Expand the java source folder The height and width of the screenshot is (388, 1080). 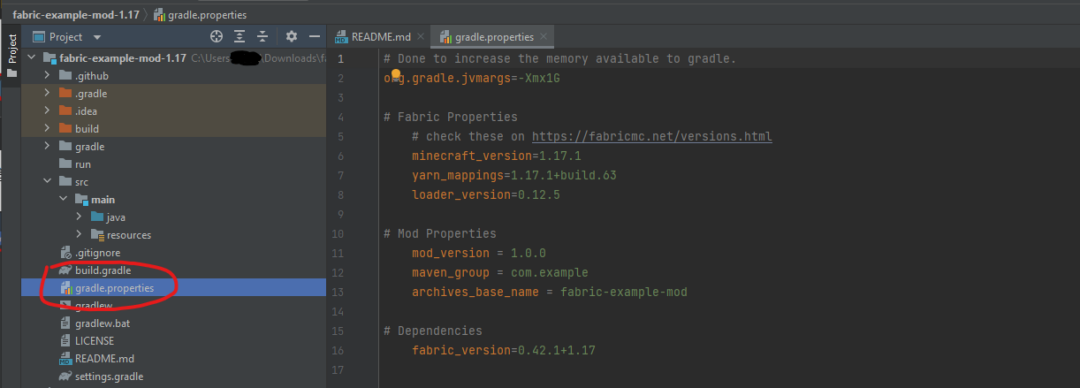point(79,217)
